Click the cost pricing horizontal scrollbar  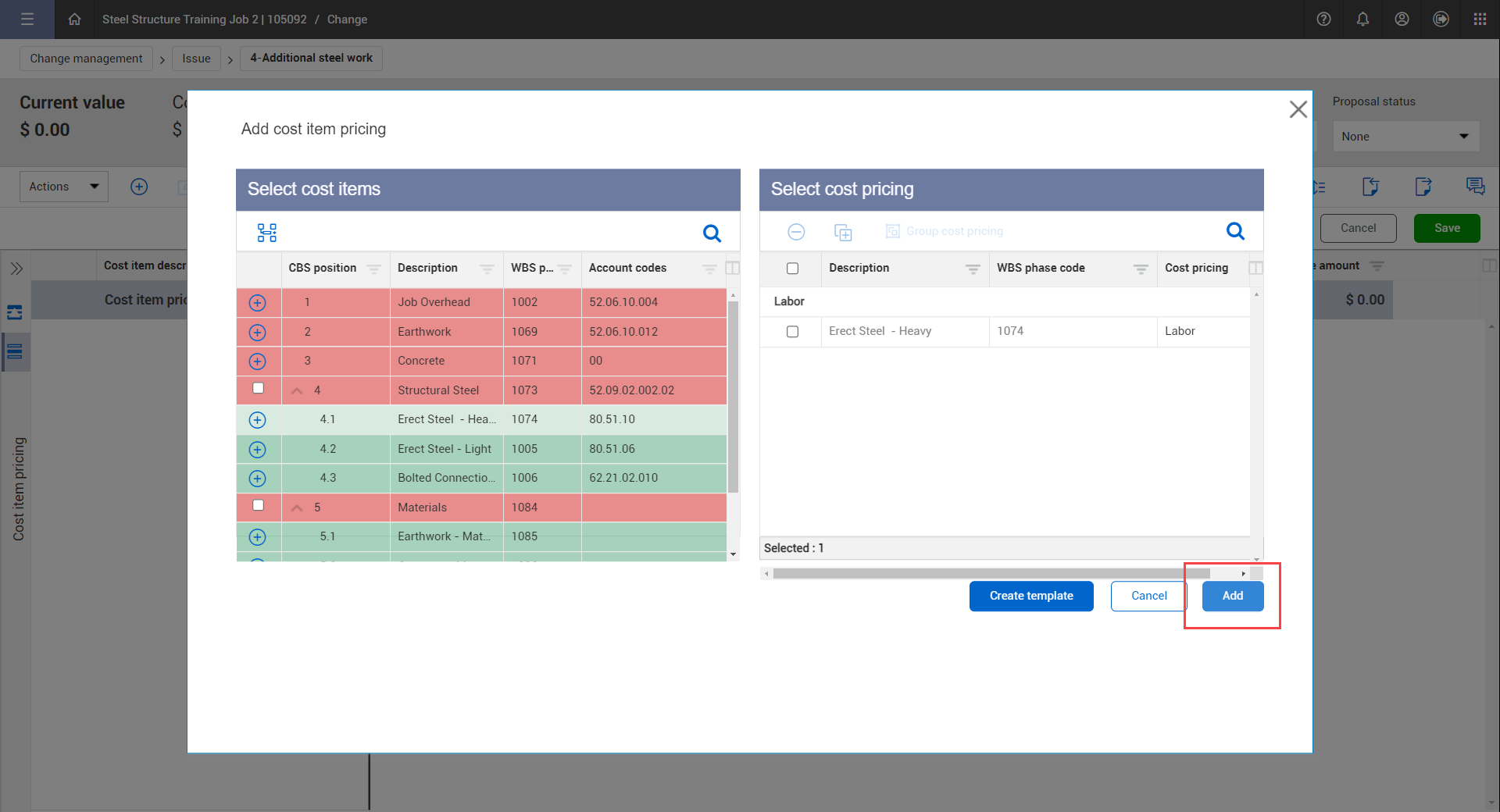click(991, 574)
